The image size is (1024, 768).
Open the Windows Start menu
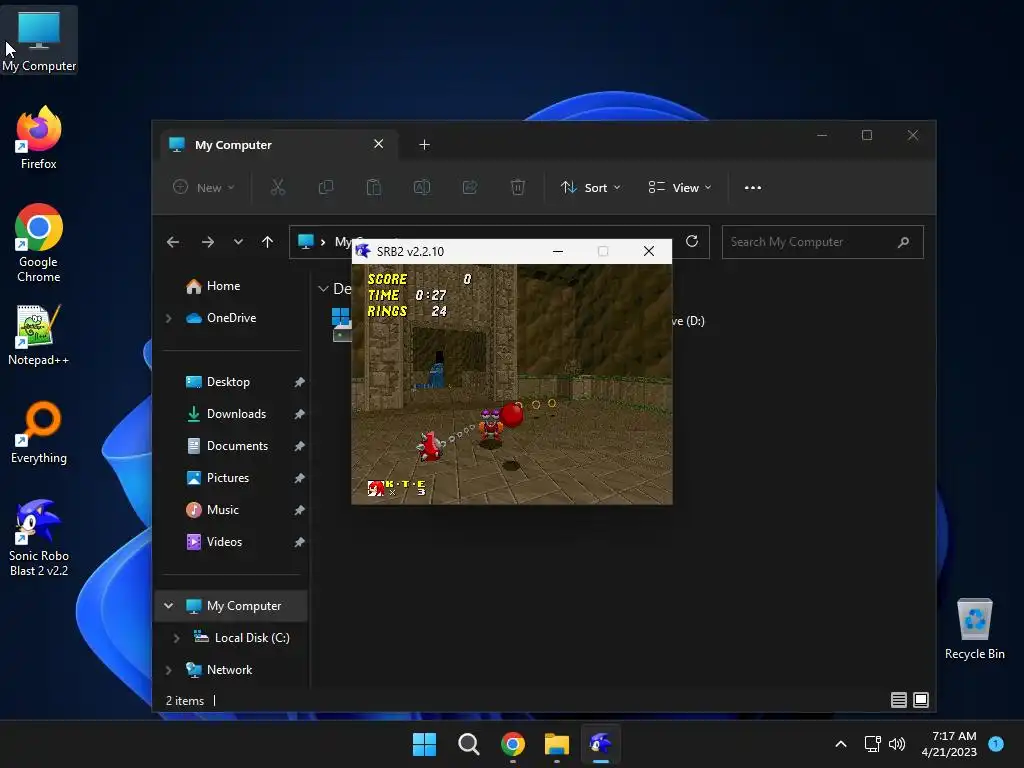pyautogui.click(x=424, y=744)
